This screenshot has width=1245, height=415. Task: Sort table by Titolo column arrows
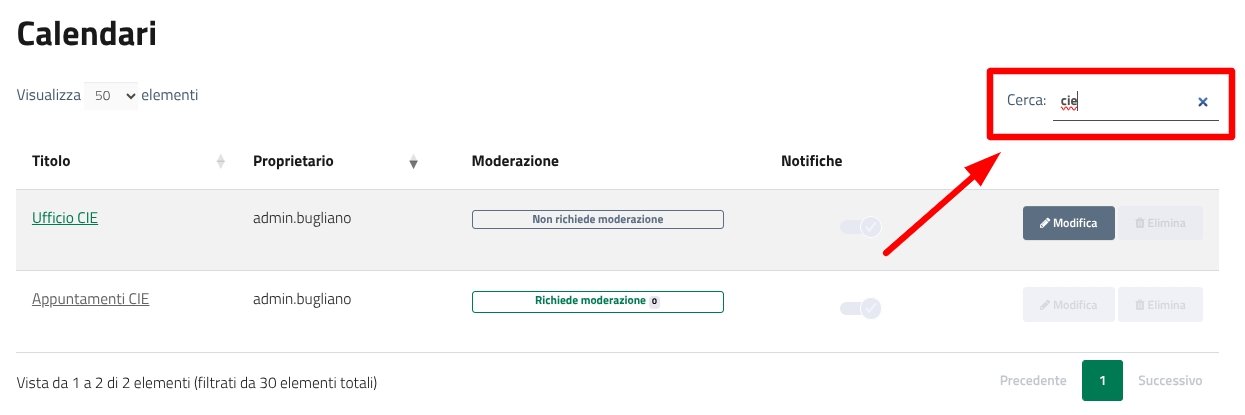click(x=221, y=161)
